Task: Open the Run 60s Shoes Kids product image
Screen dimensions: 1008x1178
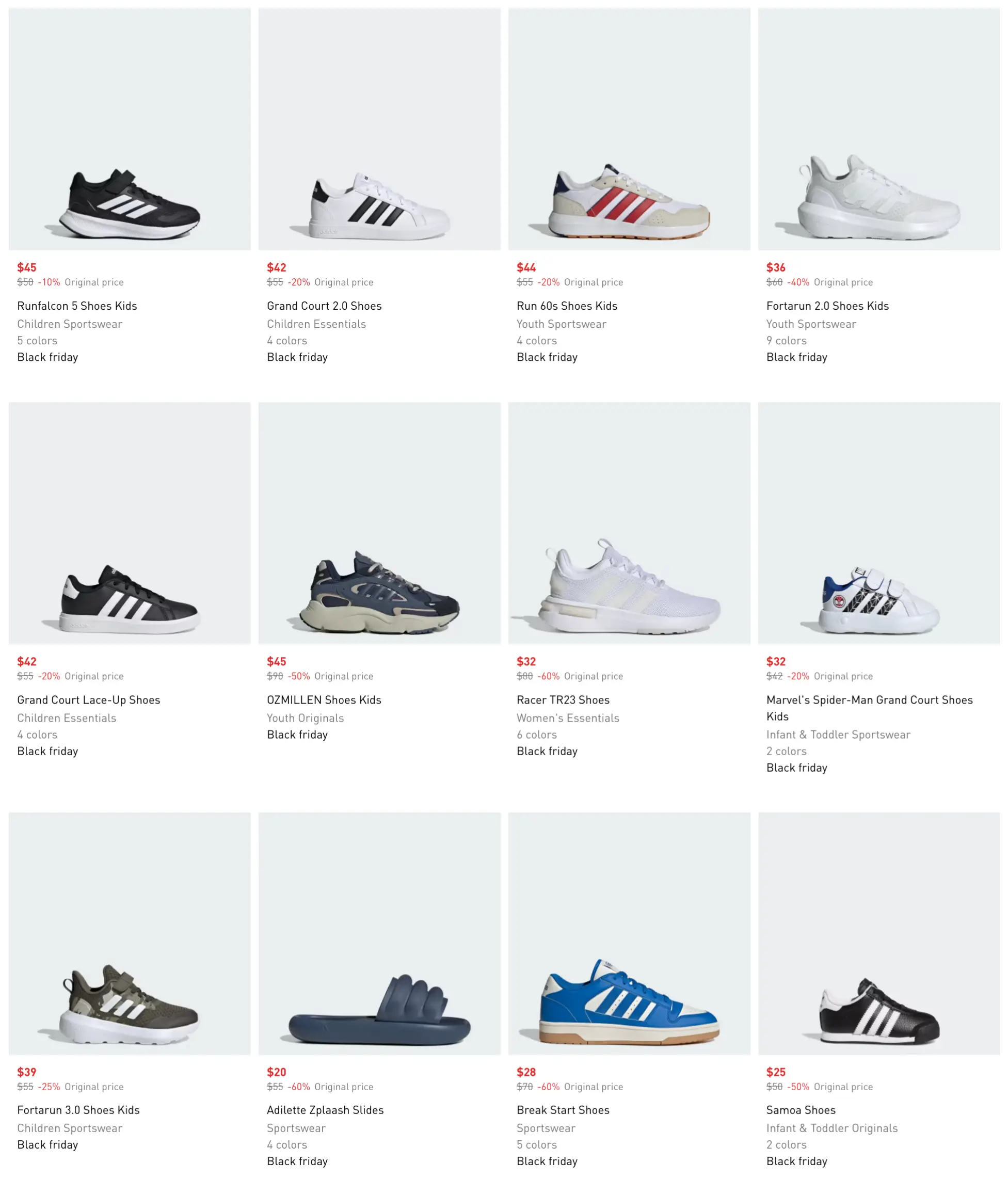Action: pyautogui.click(x=629, y=129)
